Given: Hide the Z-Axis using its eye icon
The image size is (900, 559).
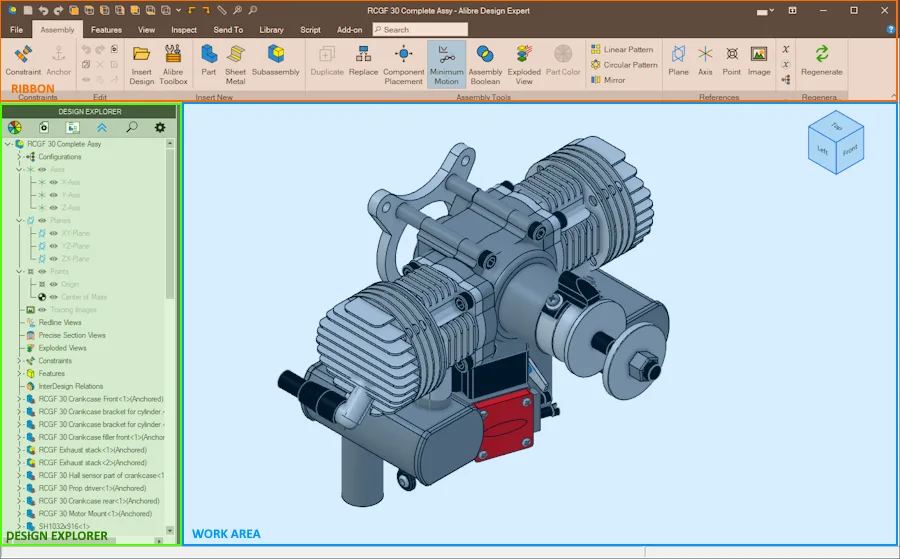Looking at the screenshot, I should click(x=53, y=208).
